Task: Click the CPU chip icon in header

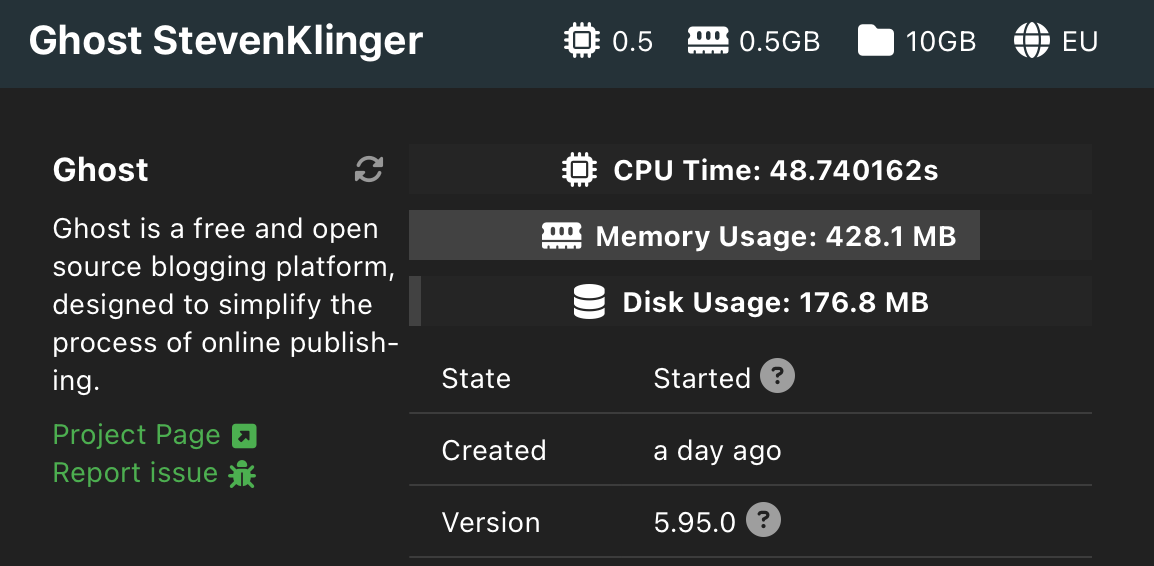Action: (x=582, y=41)
